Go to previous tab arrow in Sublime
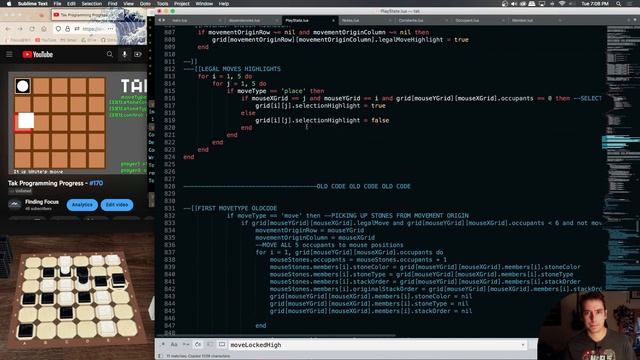 click(x=160, y=20)
